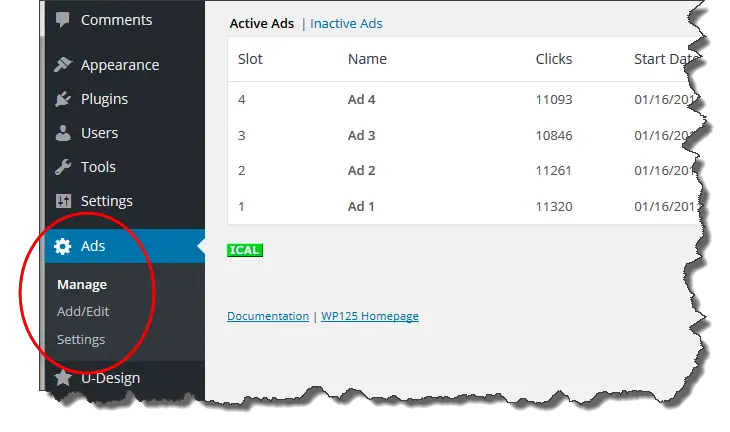Open the Ad 1 entry
This screenshot has width=730, height=432.
pyautogui.click(x=362, y=206)
